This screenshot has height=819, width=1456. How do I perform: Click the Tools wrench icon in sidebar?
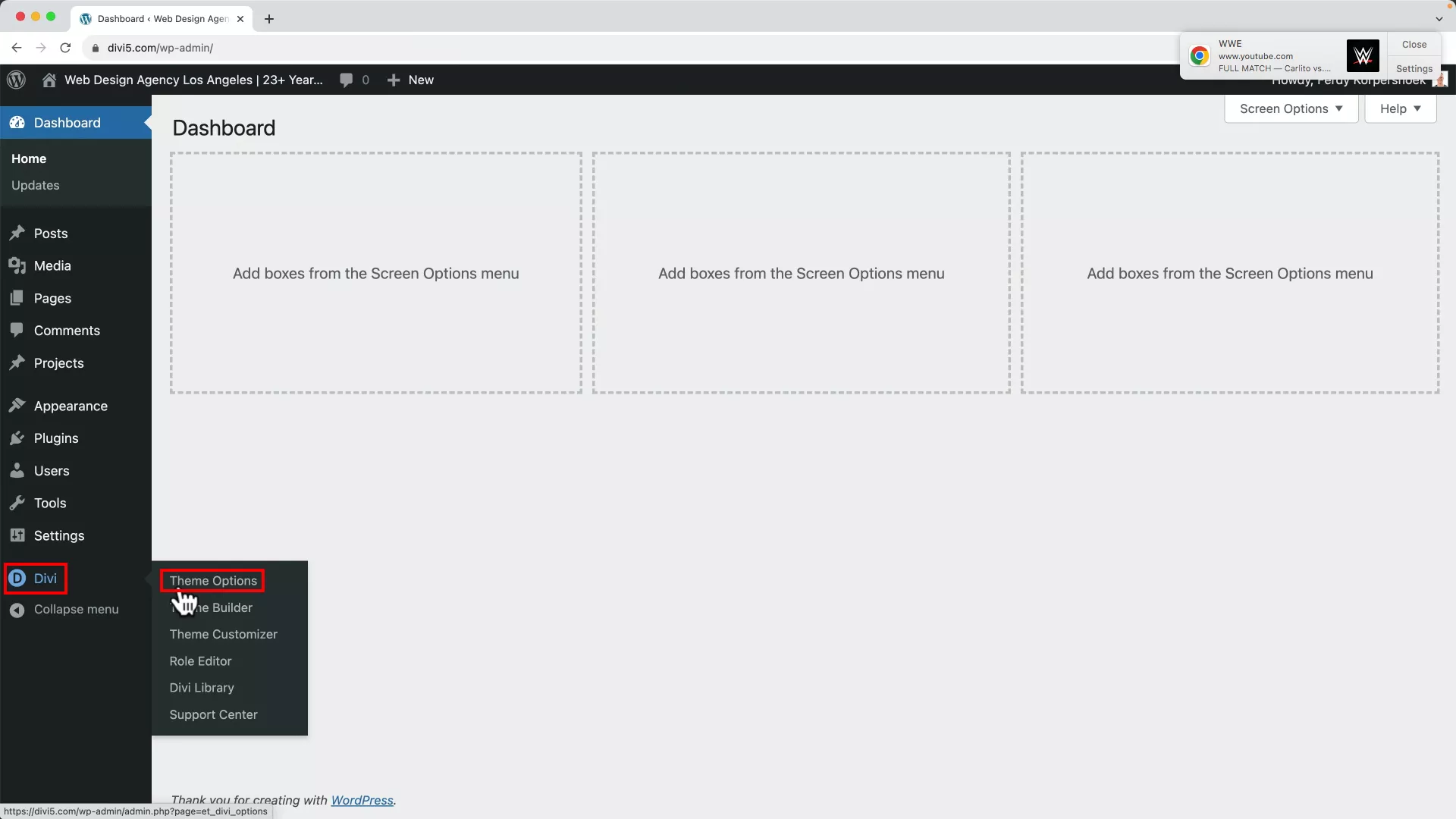tap(17, 504)
